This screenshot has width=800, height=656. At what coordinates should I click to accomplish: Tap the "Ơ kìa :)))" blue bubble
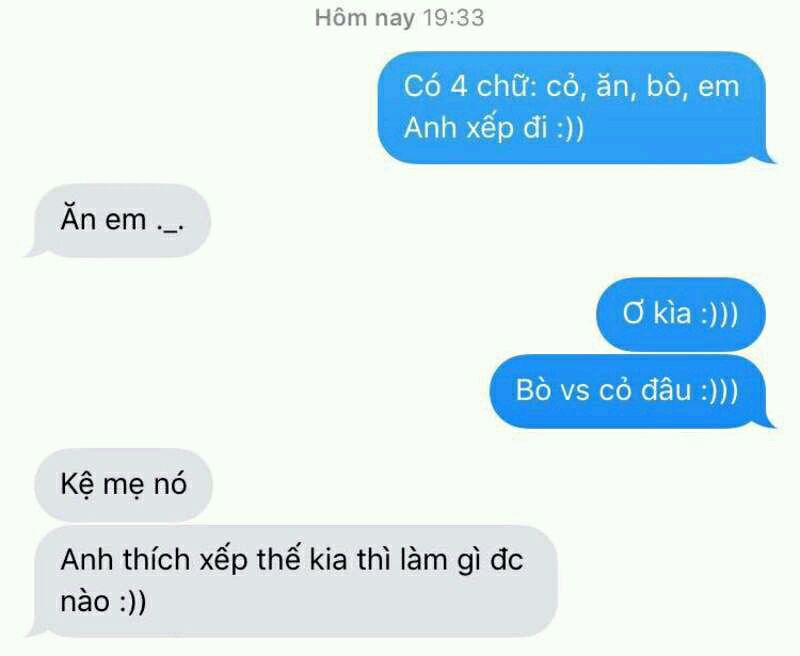681,313
